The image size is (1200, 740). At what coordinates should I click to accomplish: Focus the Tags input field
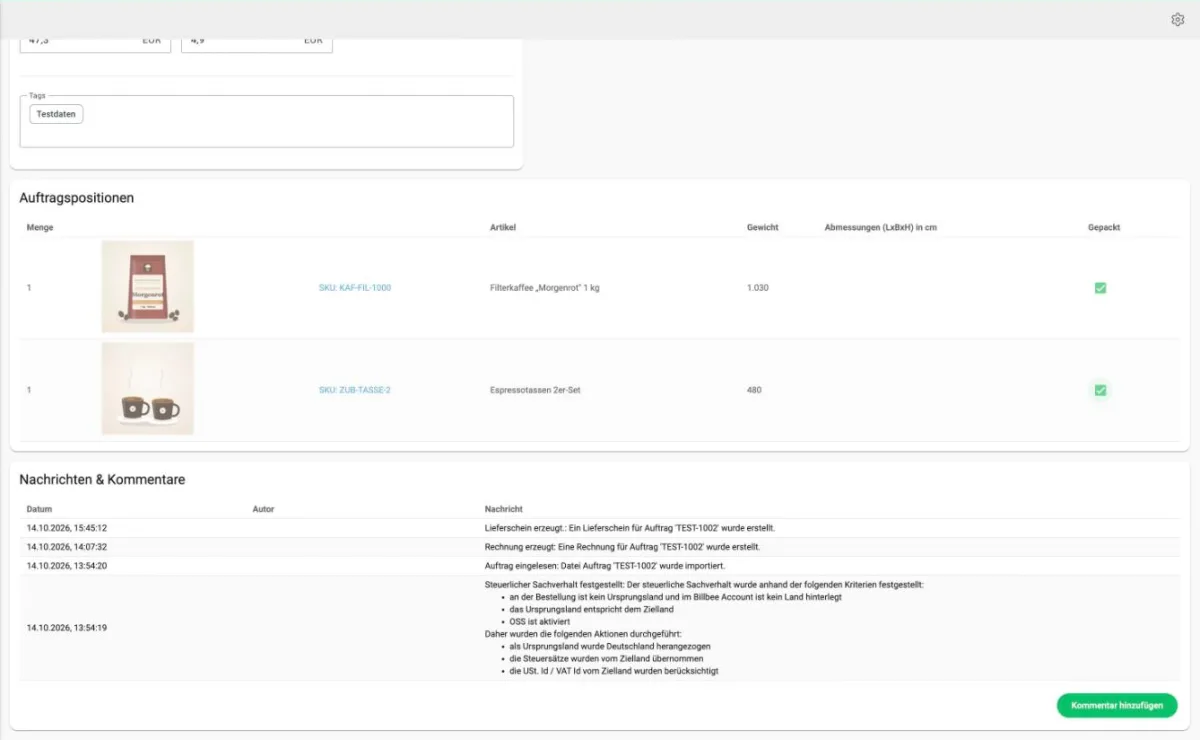[x=267, y=122]
